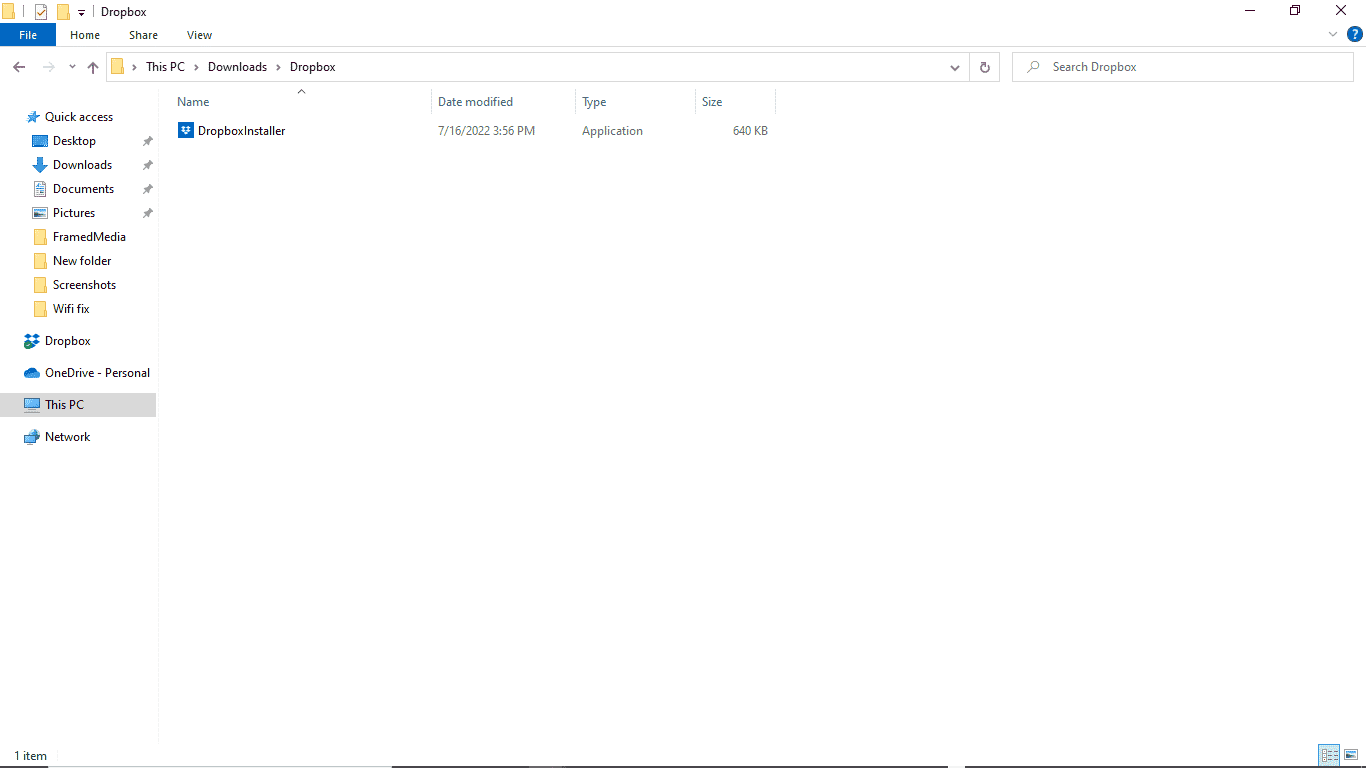Click the address bar folder icon
The height and width of the screenshot is (768, 1366).
pos(118,67)
